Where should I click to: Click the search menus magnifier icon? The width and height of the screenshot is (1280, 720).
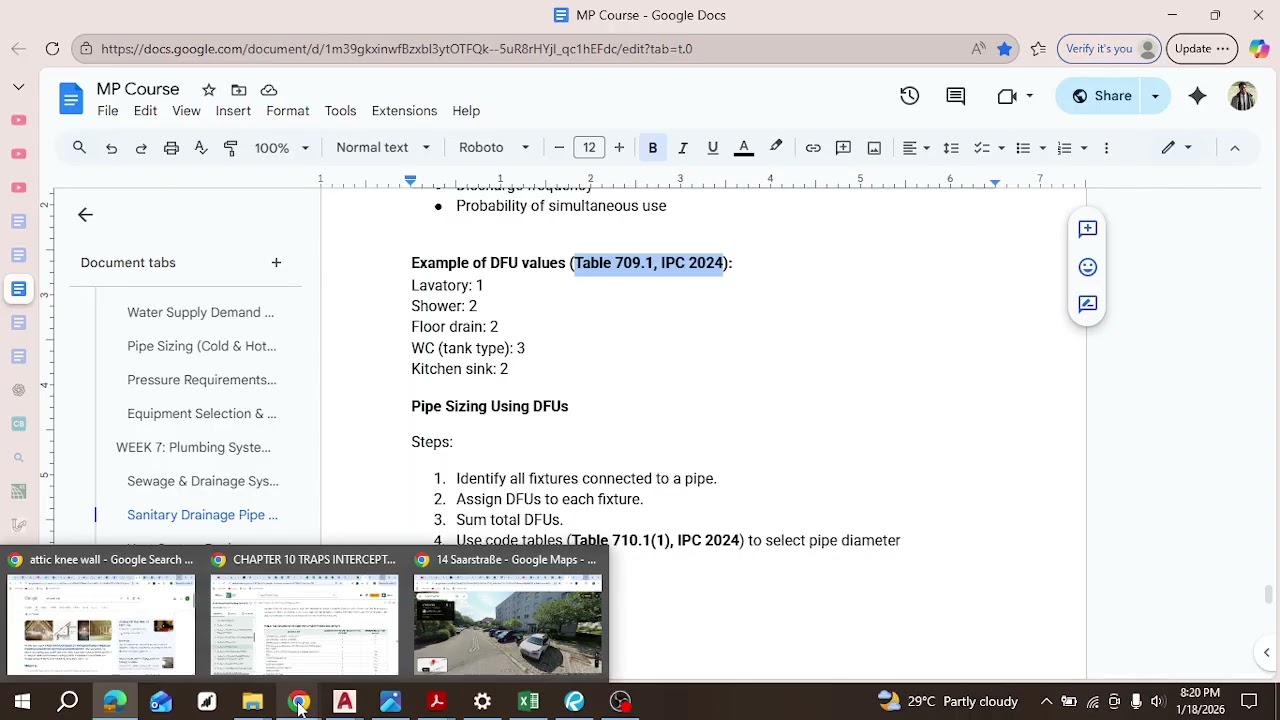coord(79,148)
